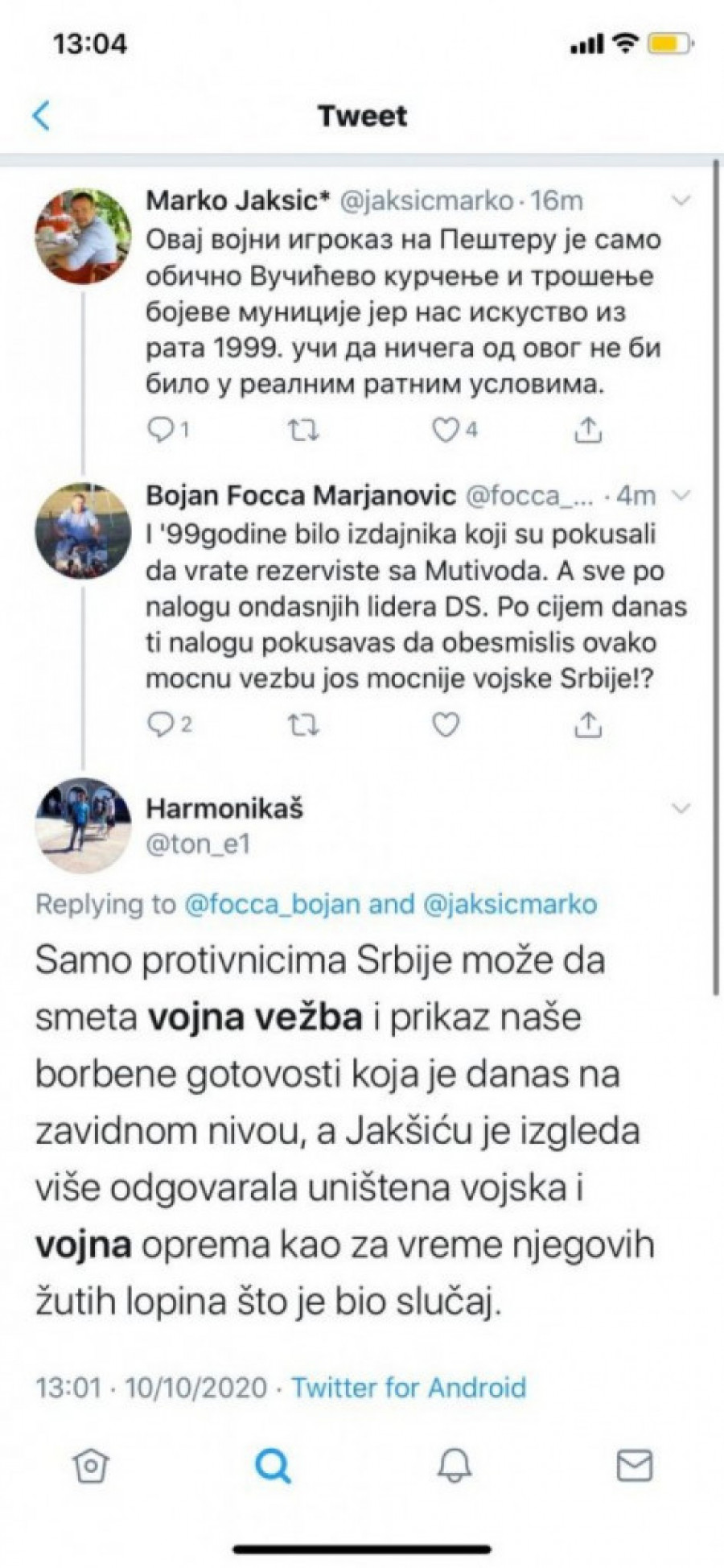Expand options chevron on Harmonikaš tweet
Viewport: 724px width, 1568px height.
tap(681, 808)
